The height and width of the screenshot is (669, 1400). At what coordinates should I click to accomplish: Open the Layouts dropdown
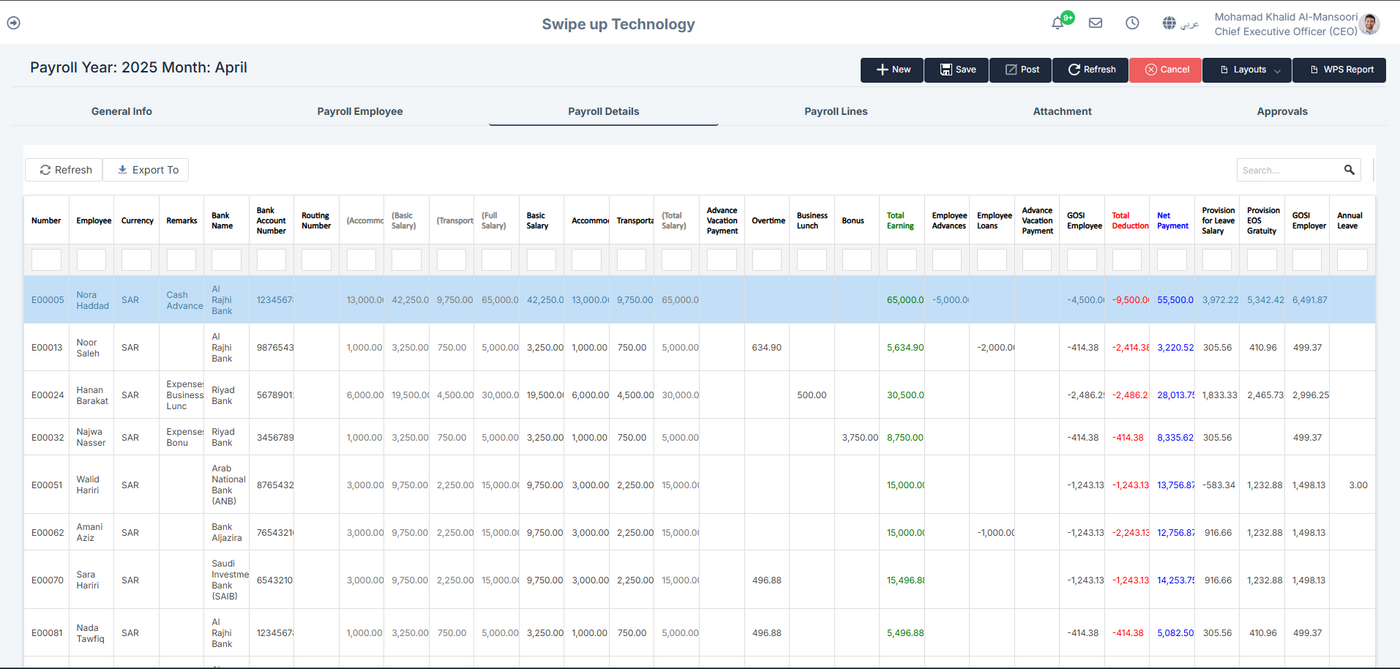click(1247, 70)
